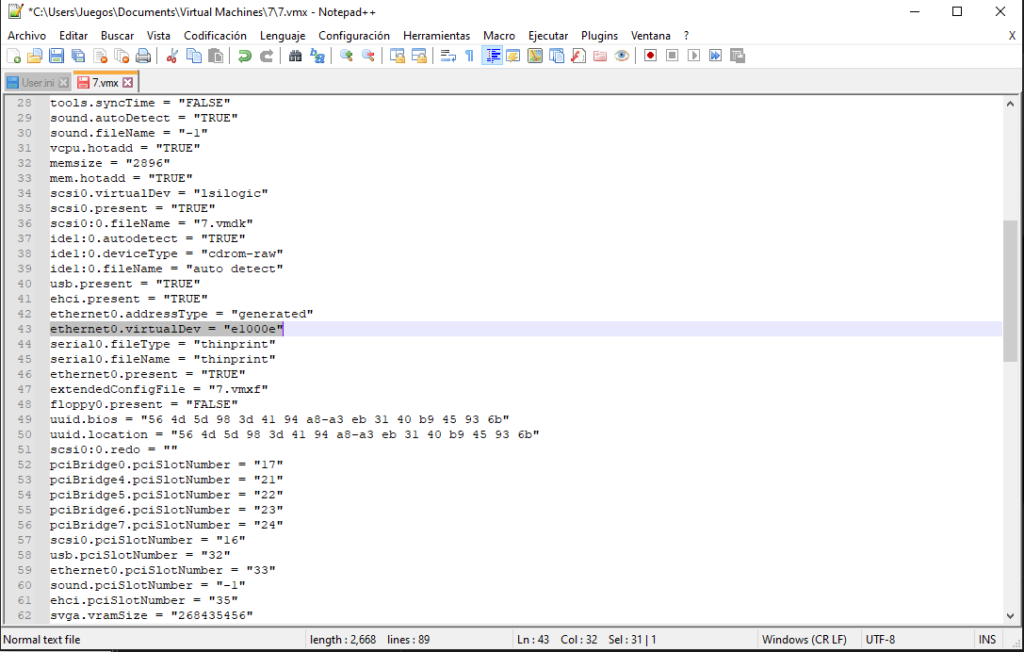Click the Close All documents toolbar icon
This screenshot has width=1024, height=652.
tap(121, 56)
